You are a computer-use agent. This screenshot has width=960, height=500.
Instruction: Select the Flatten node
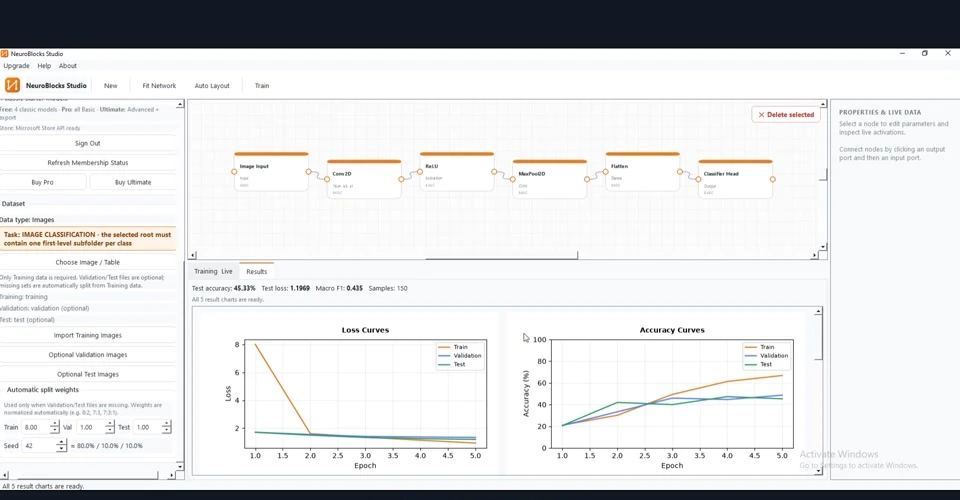tap(642, 172)
